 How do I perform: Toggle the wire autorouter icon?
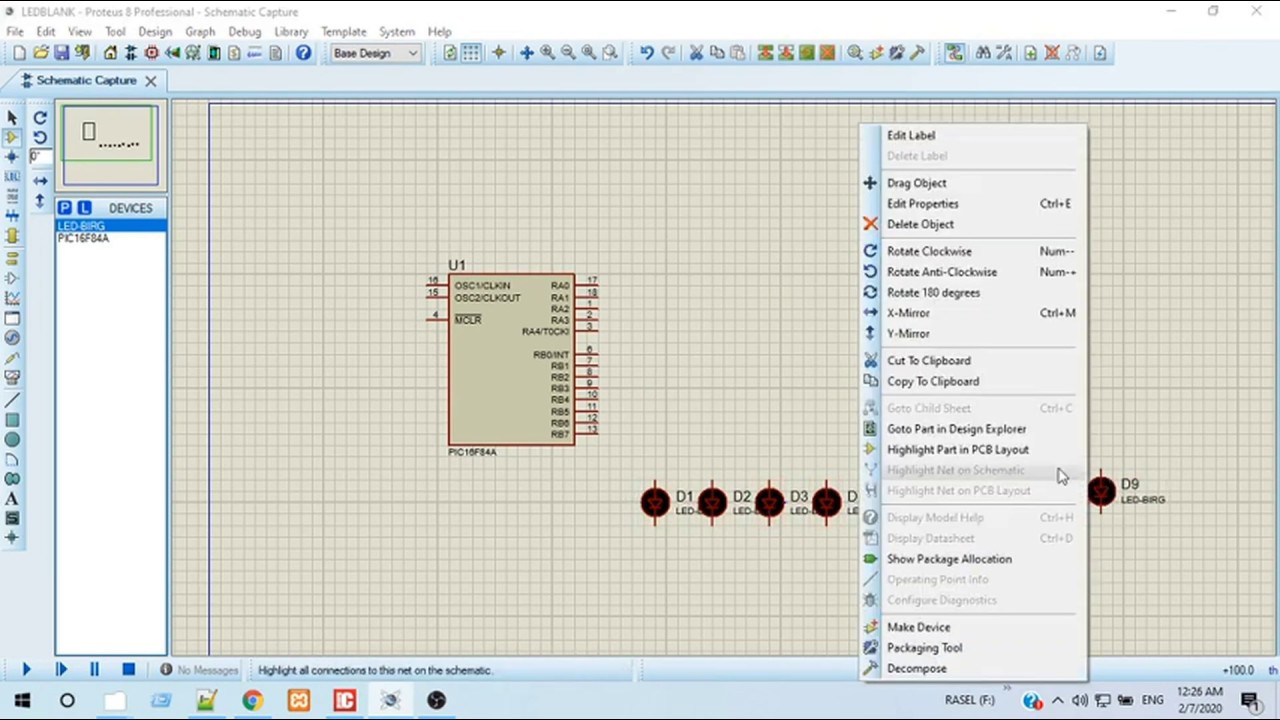click(x=954, y=53)
